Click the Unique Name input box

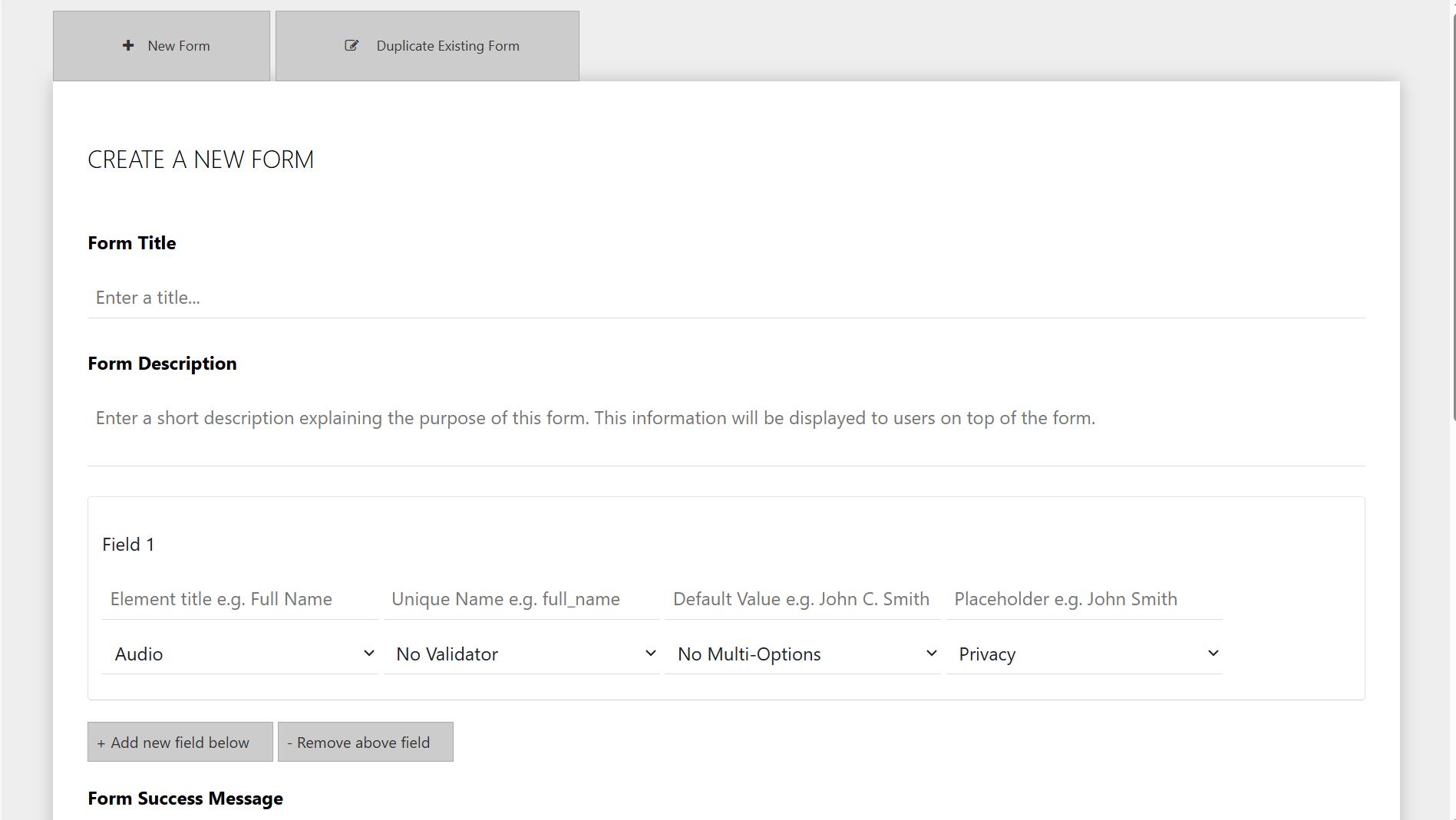pos(521,599)
